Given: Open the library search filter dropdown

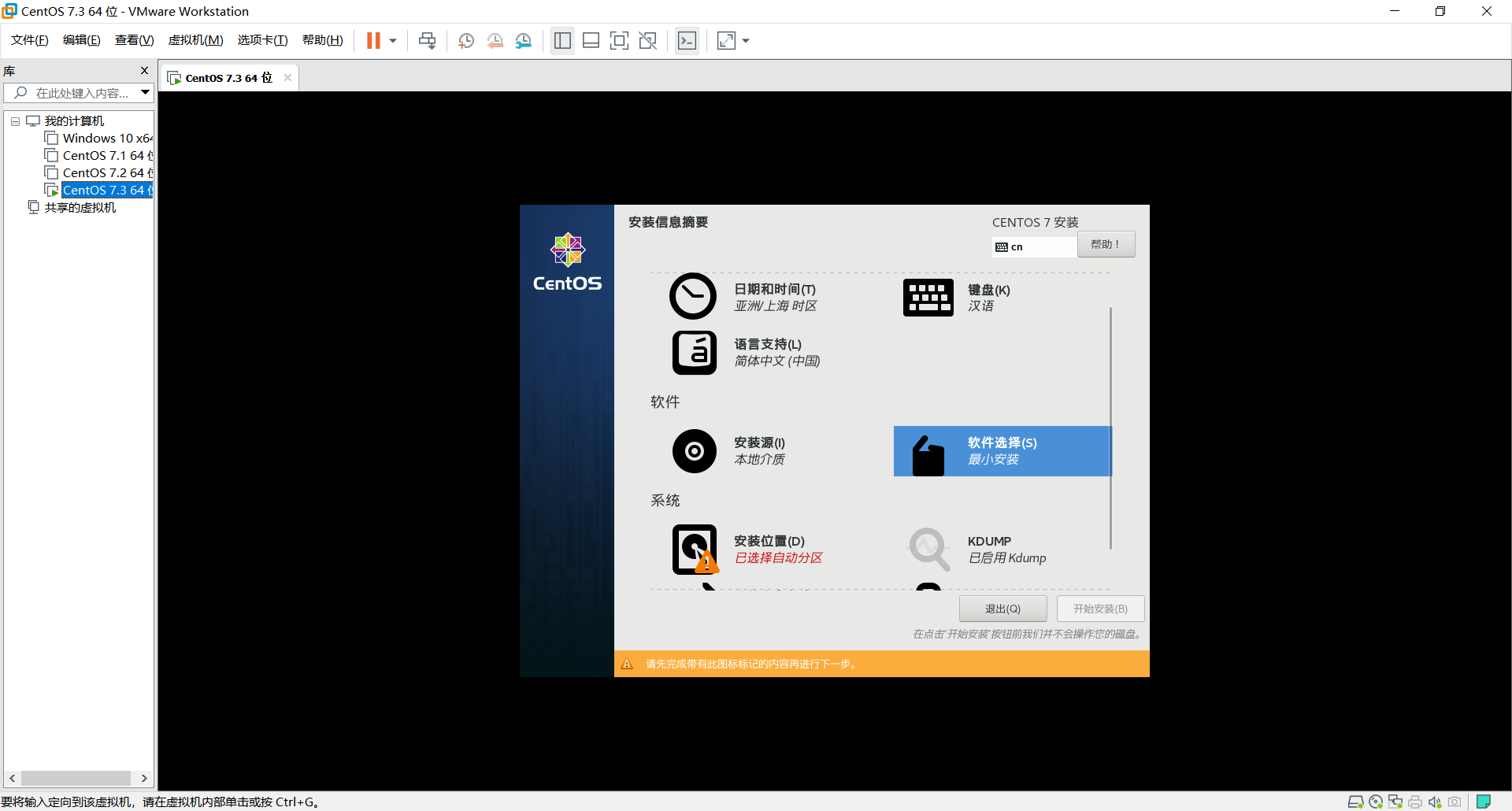Looking at the screenshot, I should (x=146, y=93).
